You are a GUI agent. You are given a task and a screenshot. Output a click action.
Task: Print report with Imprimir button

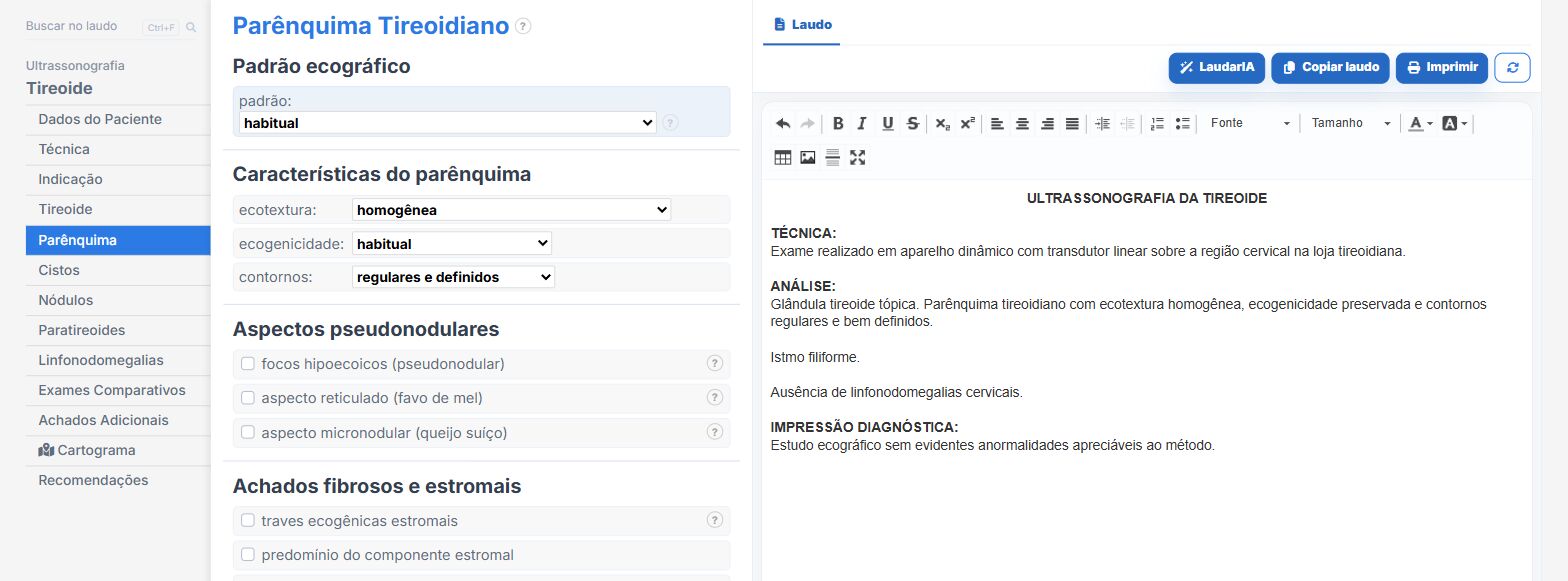pos(1442,67)
